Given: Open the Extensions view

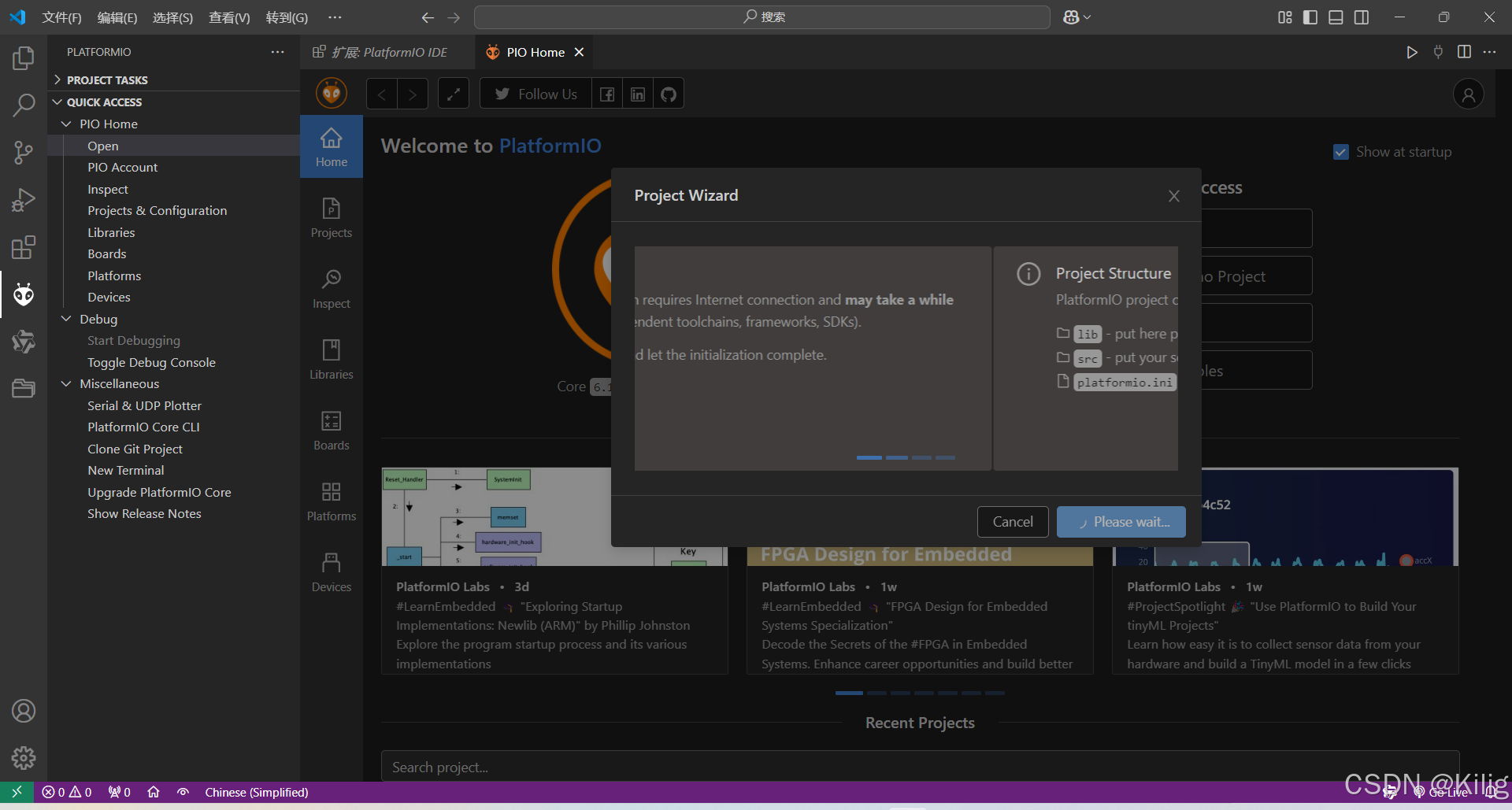Looking at the screenshot, I should click(x=24, y=247).
